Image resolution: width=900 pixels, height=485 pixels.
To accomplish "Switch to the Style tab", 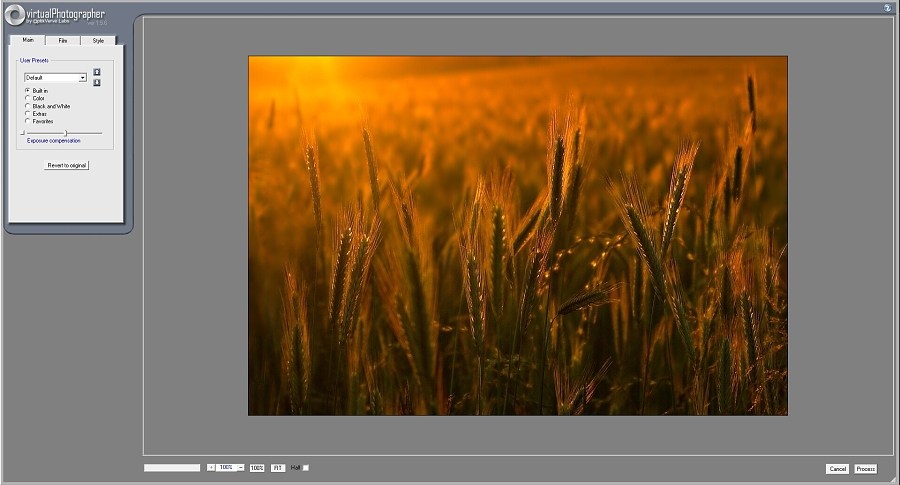I will (x=98, y=41).
